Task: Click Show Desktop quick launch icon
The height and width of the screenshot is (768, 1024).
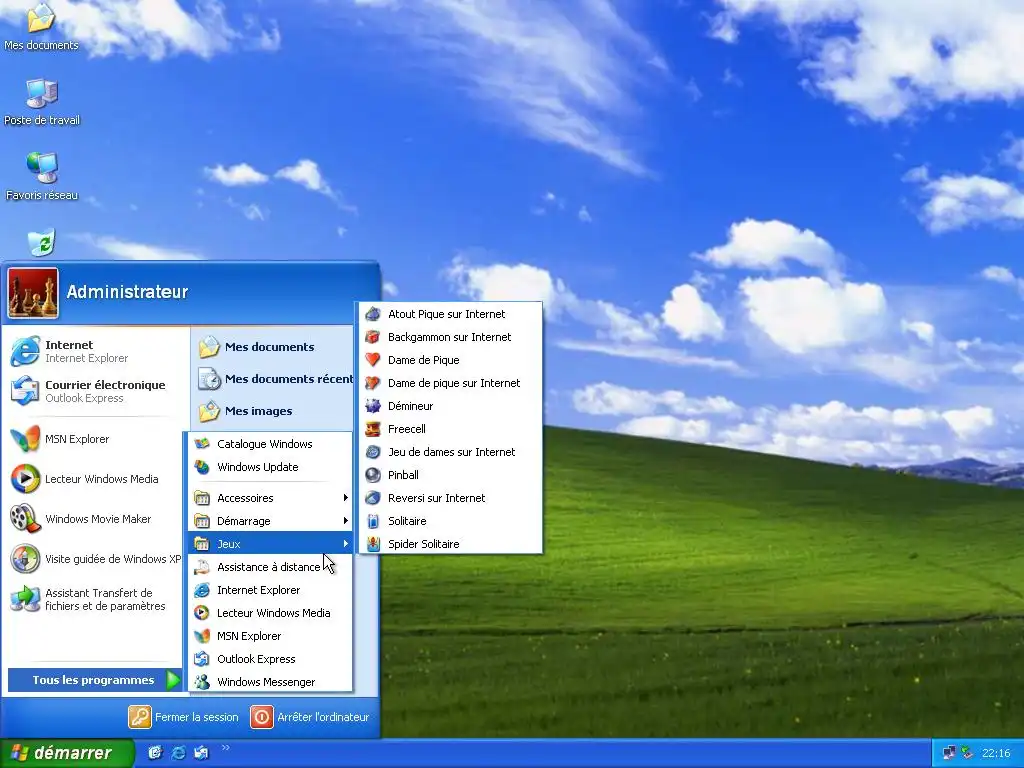Action: [155, 753]
